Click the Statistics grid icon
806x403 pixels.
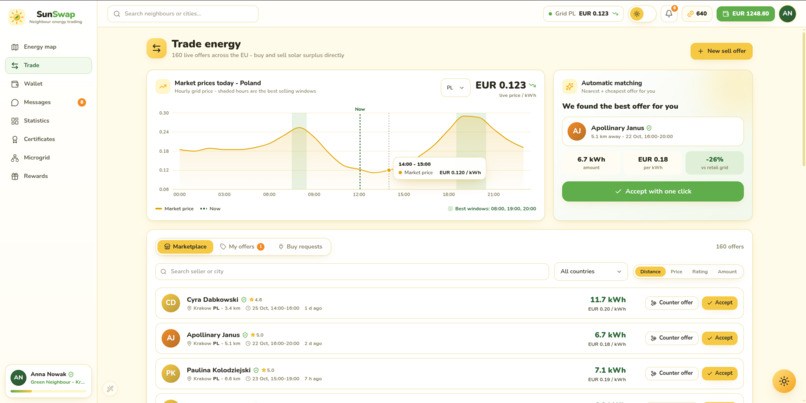(14, 121)
